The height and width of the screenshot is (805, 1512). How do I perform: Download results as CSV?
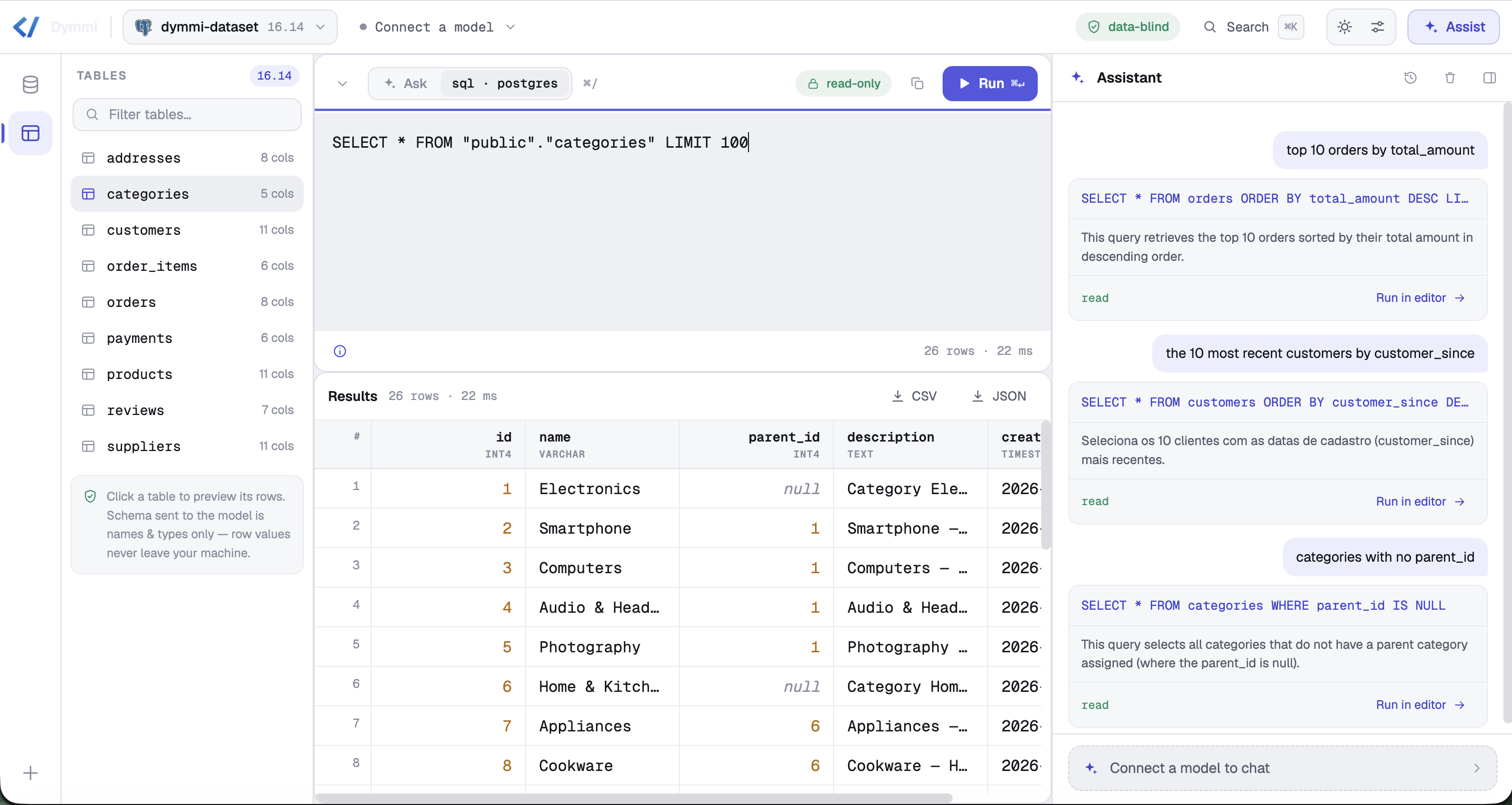[x=914, y=396]
